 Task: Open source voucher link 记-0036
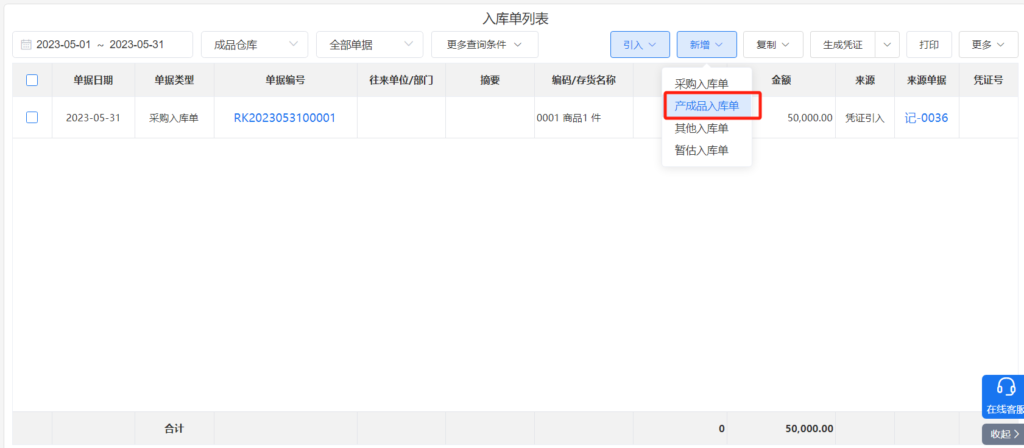point(926,118)
